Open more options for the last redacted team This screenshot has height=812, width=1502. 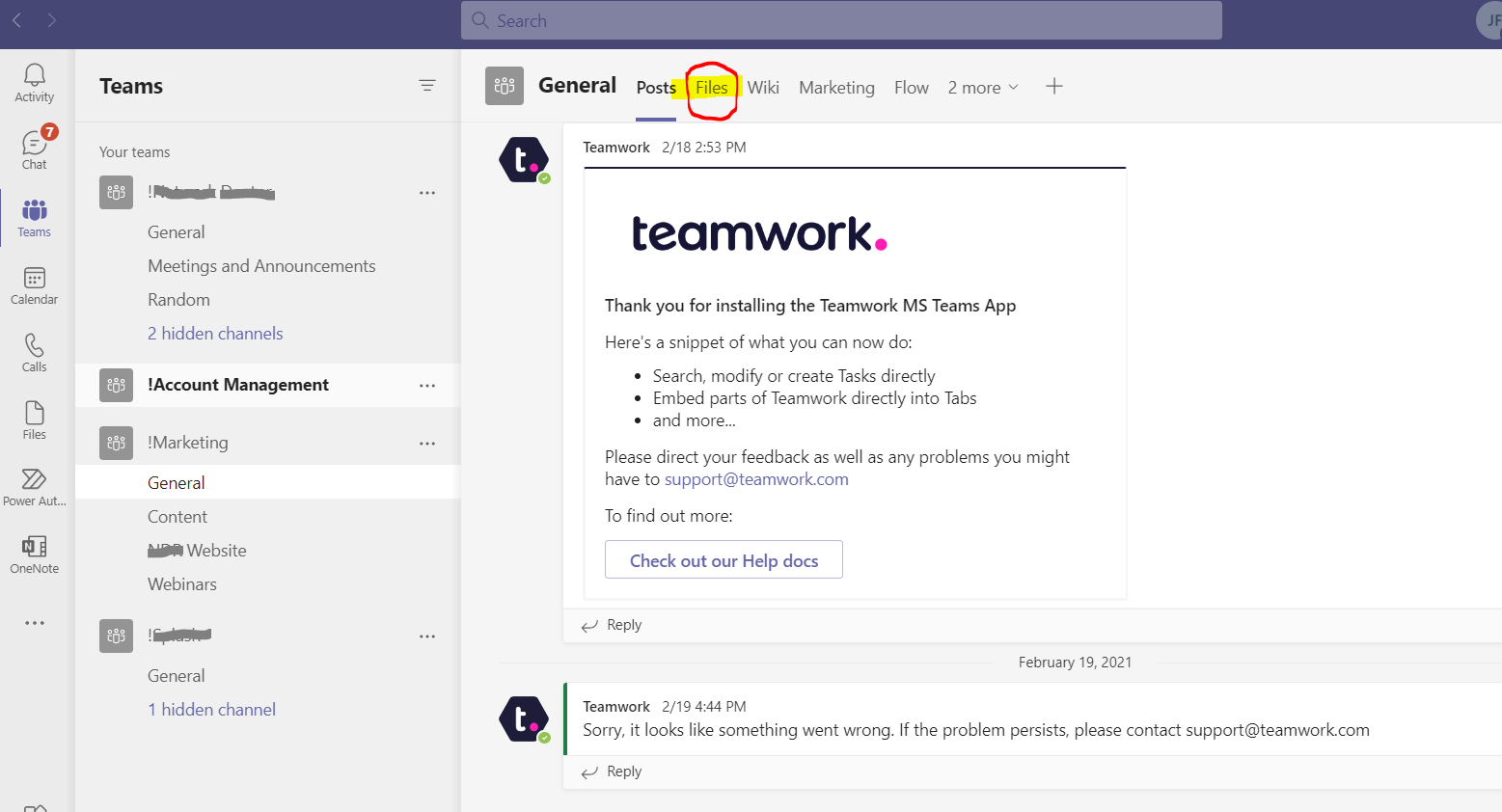[x=427, y=636]
